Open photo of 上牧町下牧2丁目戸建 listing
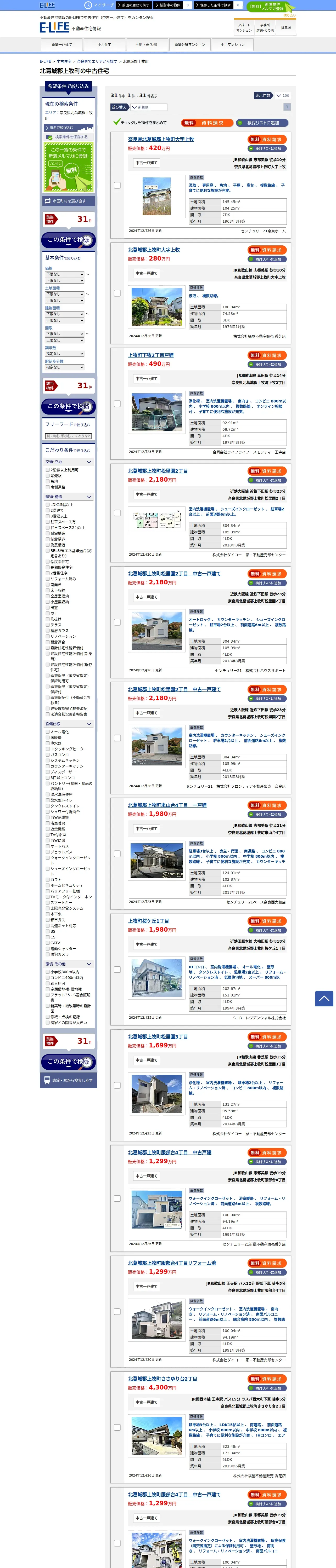The height and width of the screenshot is (1568, 336). coord(157,412)
